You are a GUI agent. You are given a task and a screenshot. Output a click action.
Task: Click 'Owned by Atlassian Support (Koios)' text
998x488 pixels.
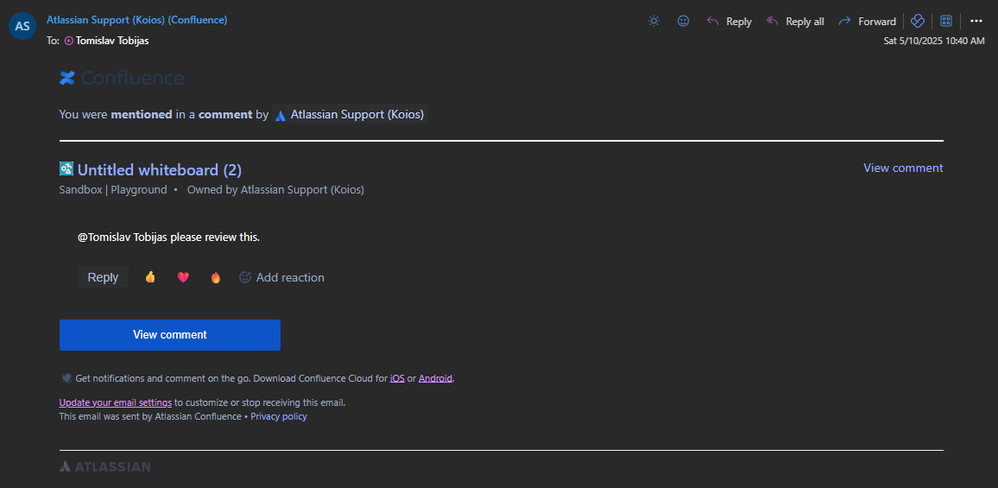[x=276, y=190]
